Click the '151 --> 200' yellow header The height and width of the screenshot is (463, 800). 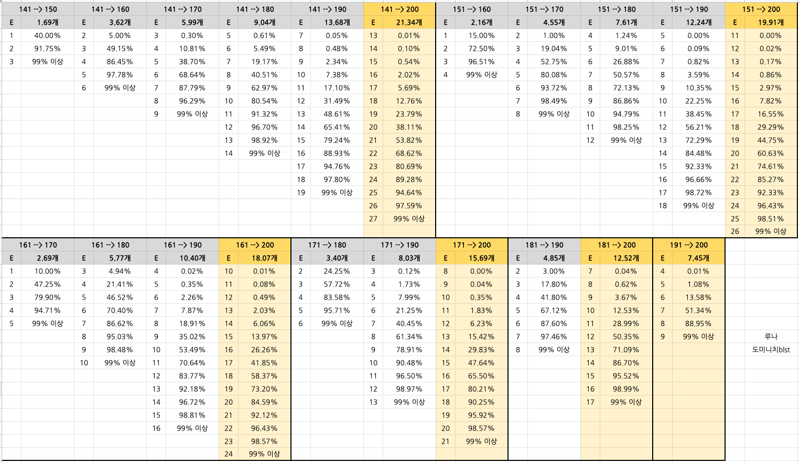761,9
